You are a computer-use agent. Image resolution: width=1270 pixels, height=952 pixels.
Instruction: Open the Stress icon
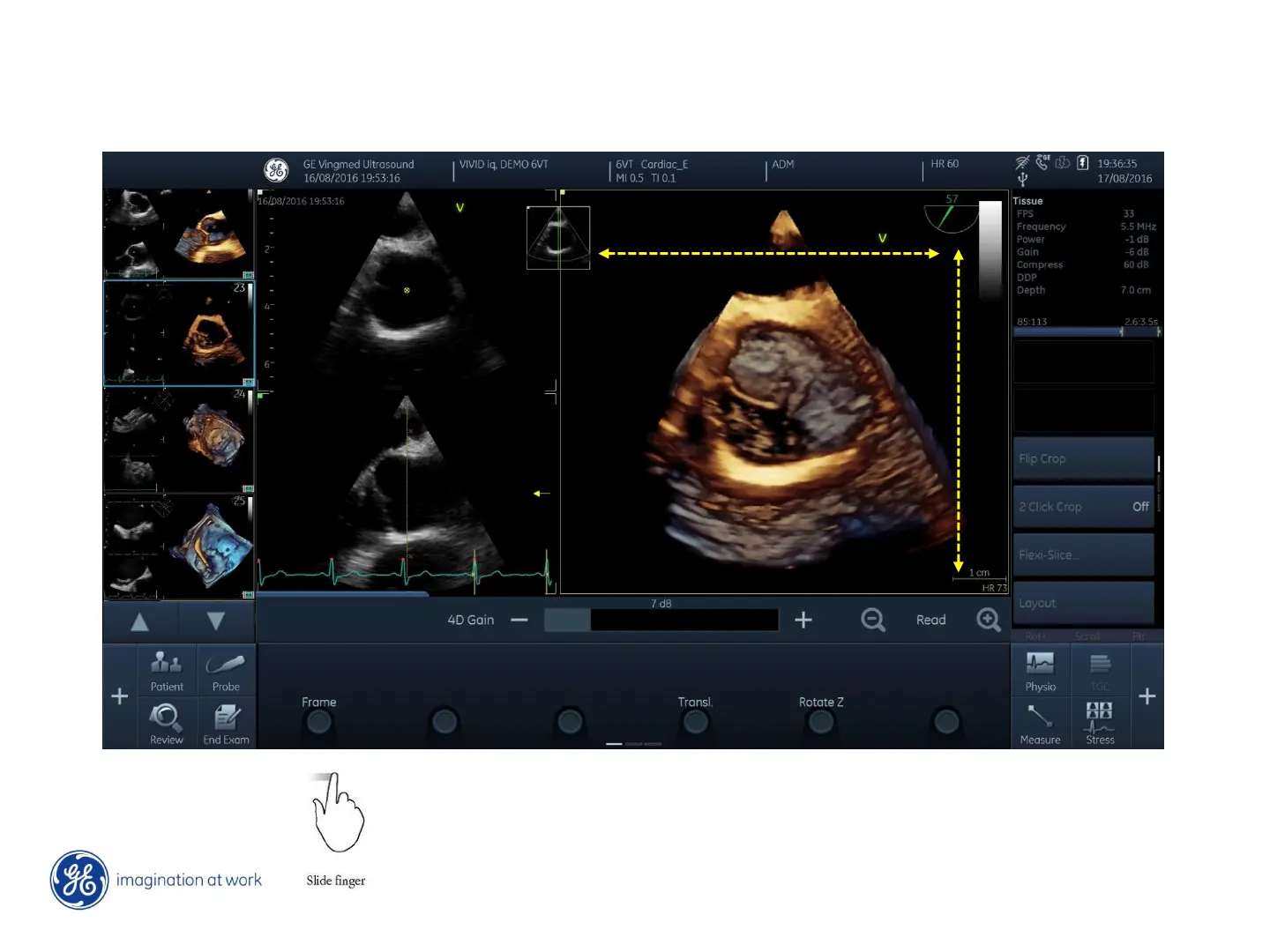coord(1100,724)
